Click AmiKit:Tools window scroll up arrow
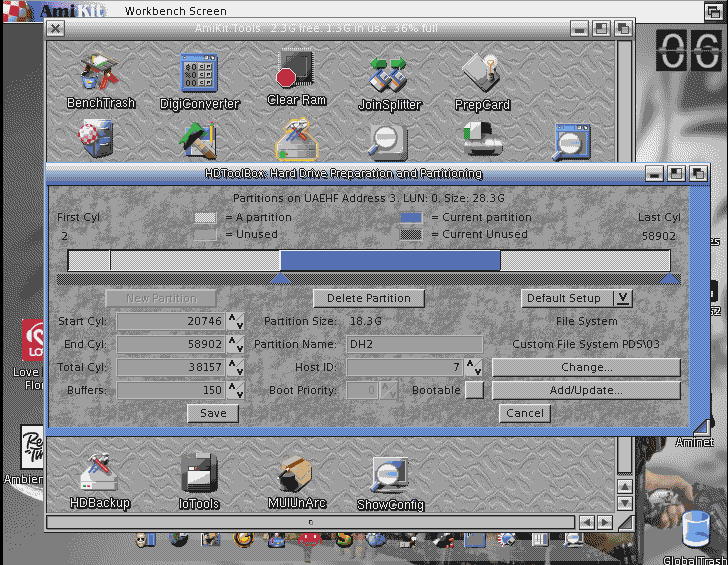This screenshot has height=565, width=728. tap(624, 487)
